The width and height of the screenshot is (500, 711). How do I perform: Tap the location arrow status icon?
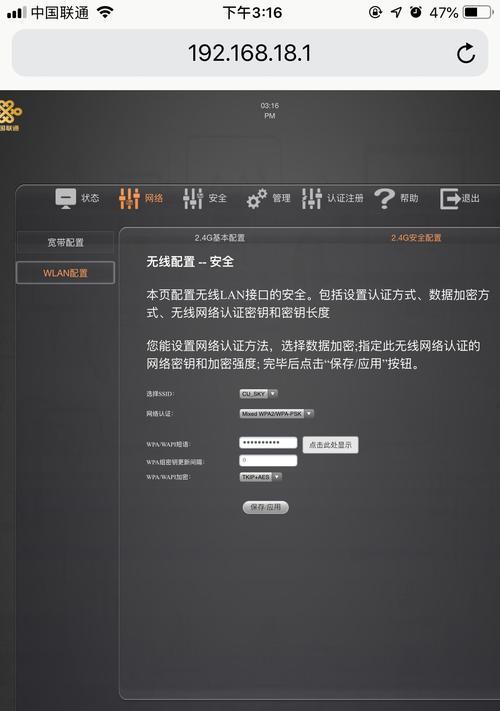point(396,12)
